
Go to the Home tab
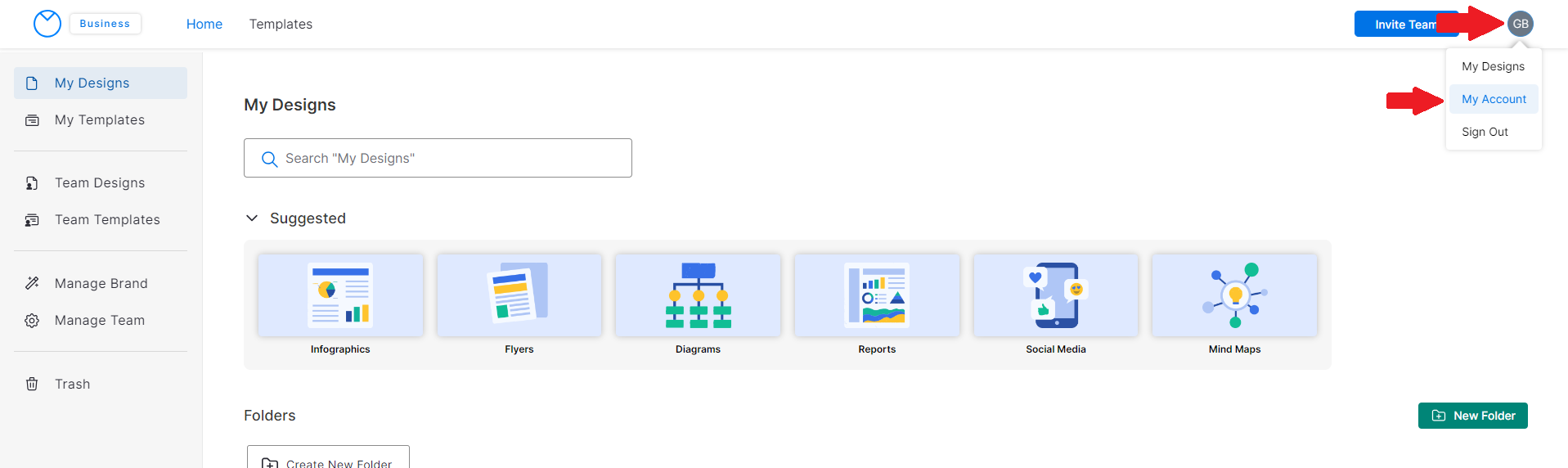pyautogui.click(x=204, y=25)
